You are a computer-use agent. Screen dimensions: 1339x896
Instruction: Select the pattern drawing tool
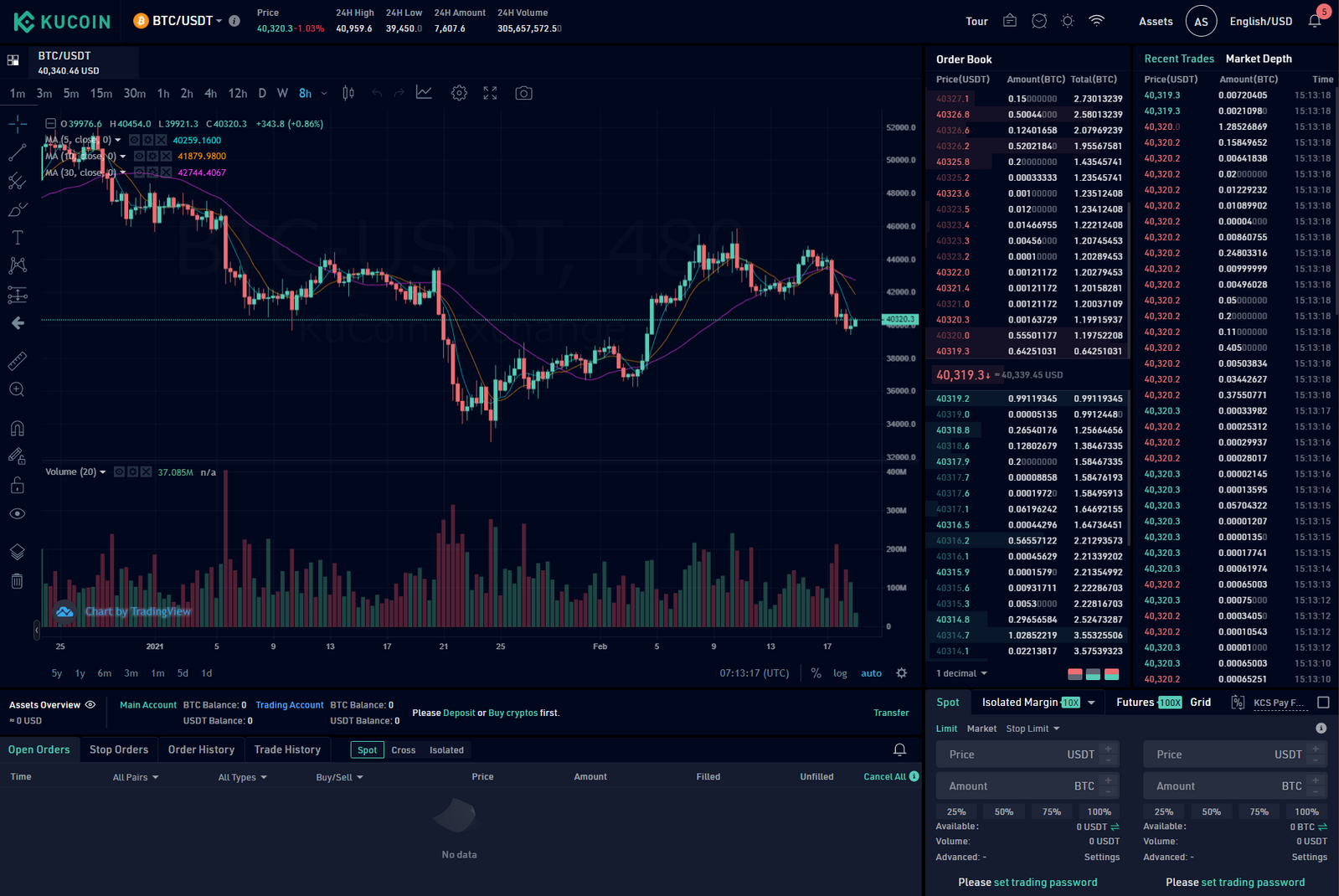(18, 266)
